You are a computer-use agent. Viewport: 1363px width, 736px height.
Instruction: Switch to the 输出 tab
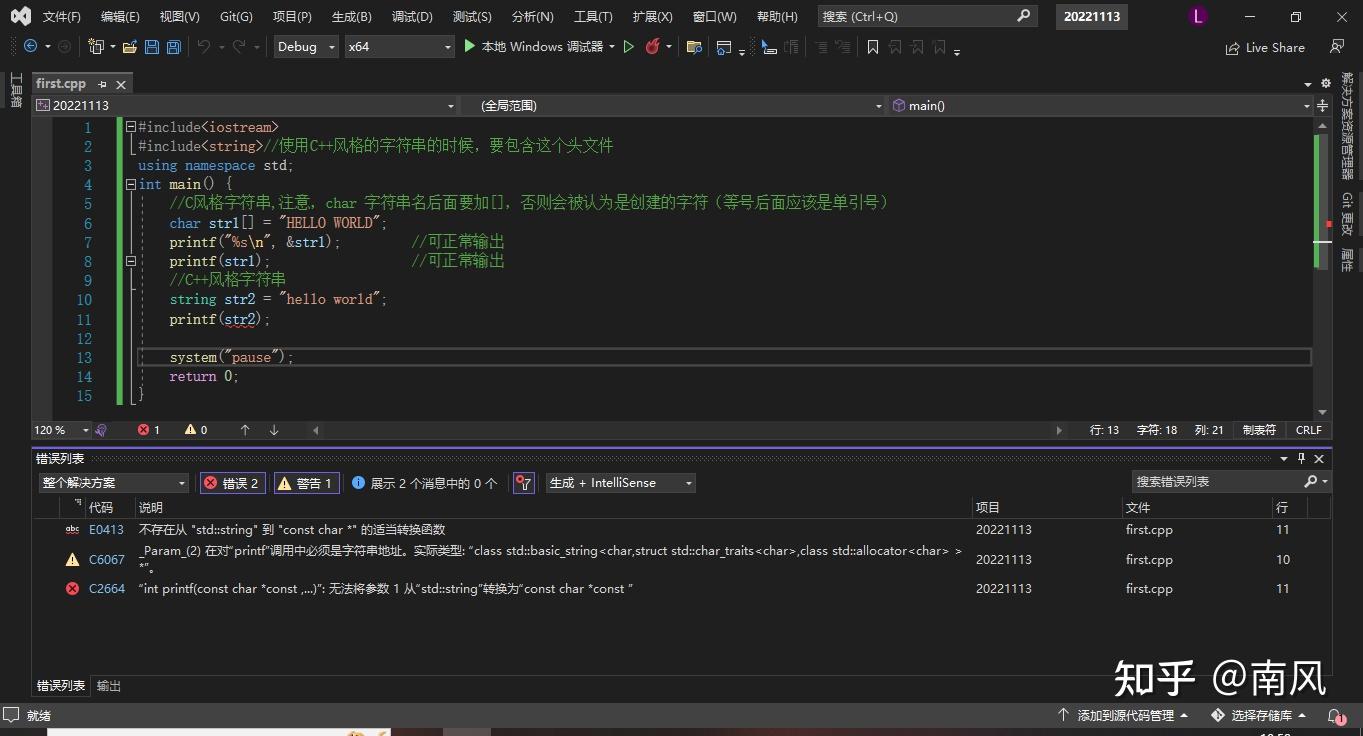109,686
